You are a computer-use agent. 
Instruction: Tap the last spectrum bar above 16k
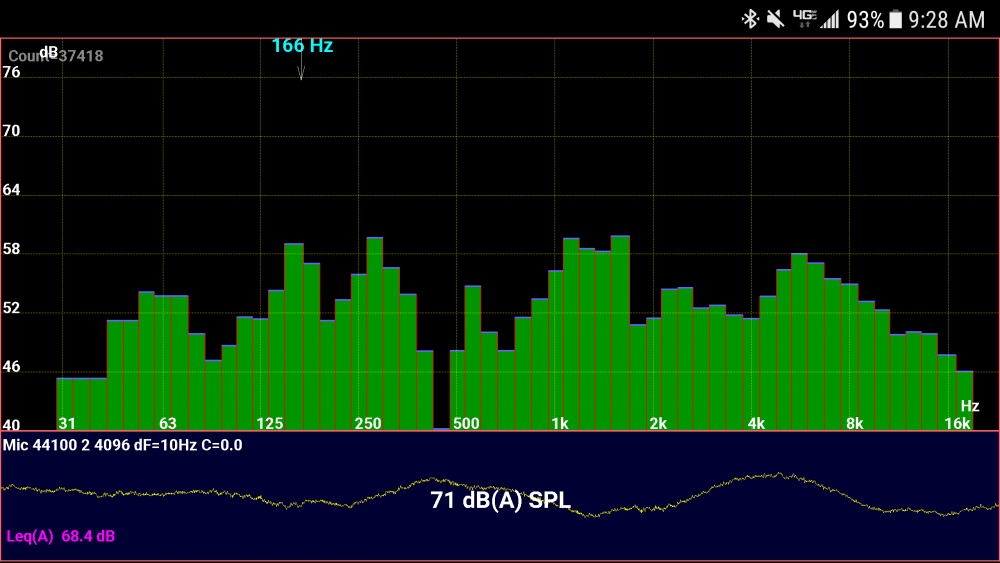tap(965, 400)
